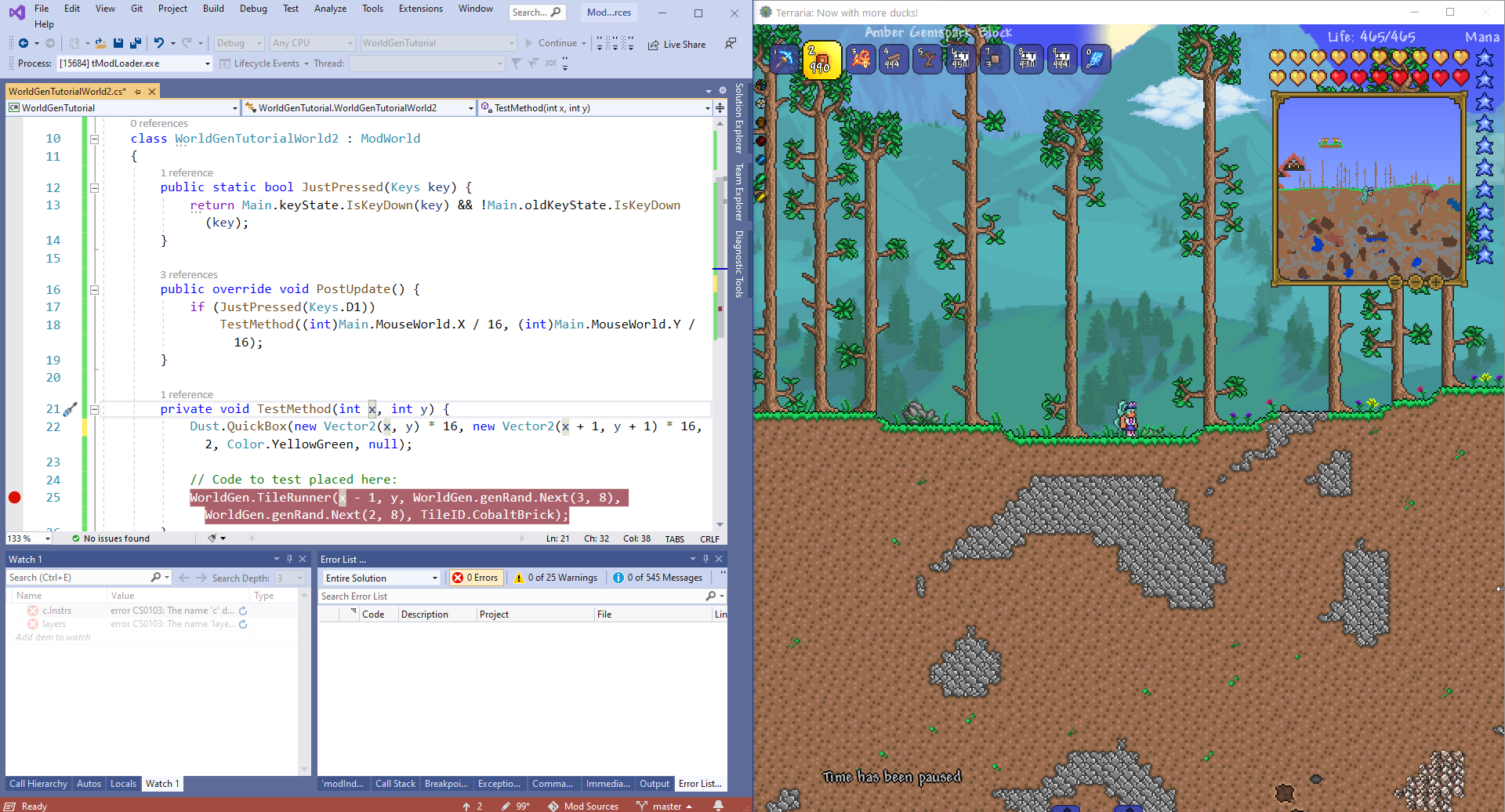The height and width of the screenshot is (812, 1505).
Task: Switch to the Locals tab
Action: click(123, 784)
